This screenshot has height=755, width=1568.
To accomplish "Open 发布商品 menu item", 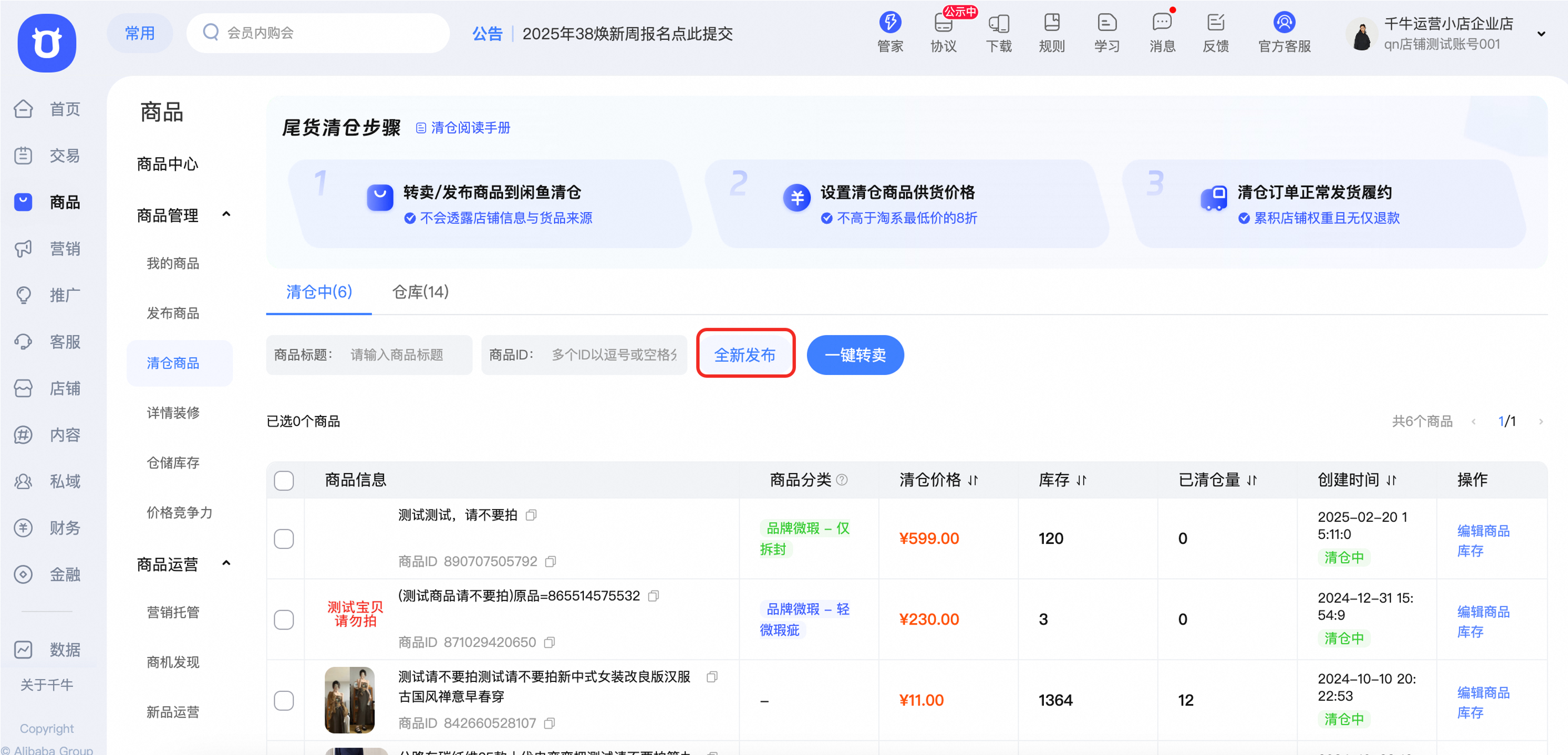I will pyautogui.click(x=173, y=314).
